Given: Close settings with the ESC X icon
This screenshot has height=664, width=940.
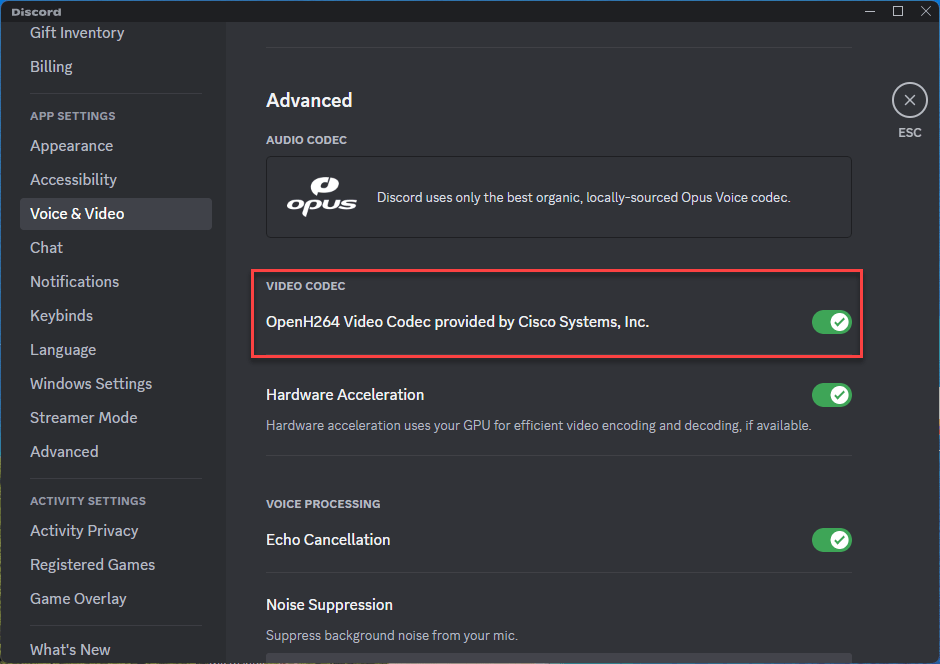Looking at the screenshot, I should (909, 100).
